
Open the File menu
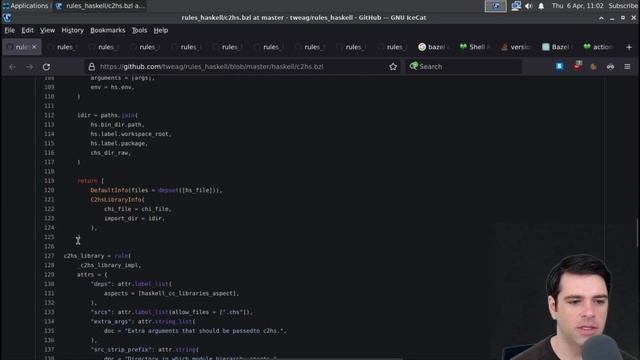point(10,30)
